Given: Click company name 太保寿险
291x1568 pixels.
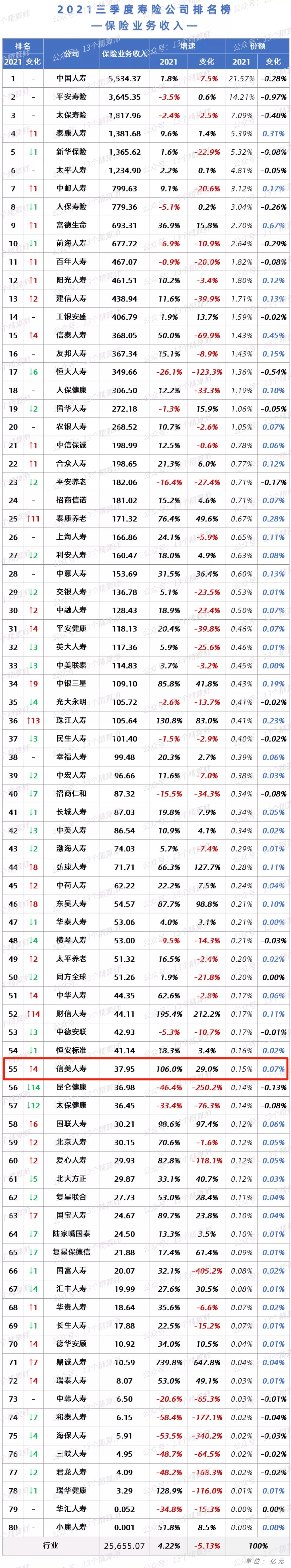Looking at the screenshot, I should (71, 115).
